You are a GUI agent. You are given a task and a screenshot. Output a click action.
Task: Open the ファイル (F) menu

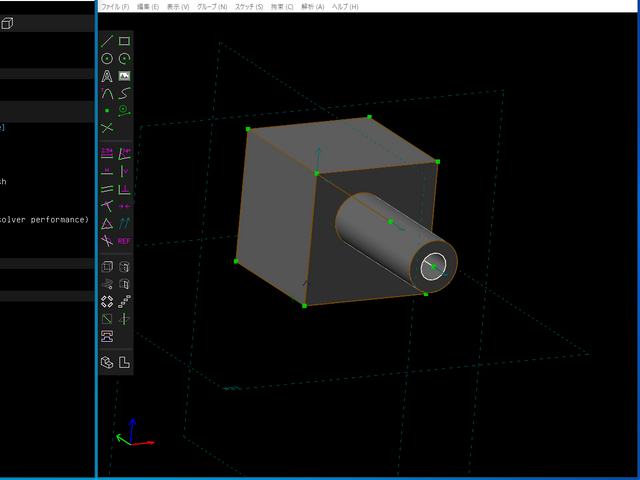point(115,6)
